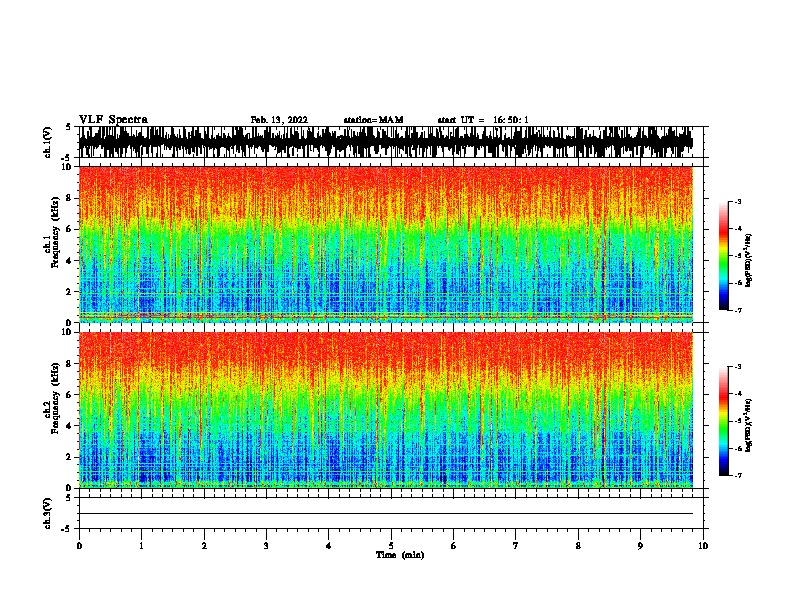Click the ch.1 frequency tick "6"
Image resolution: width=792 pixels, height=612 pixels.
click(x=69, y=229)
